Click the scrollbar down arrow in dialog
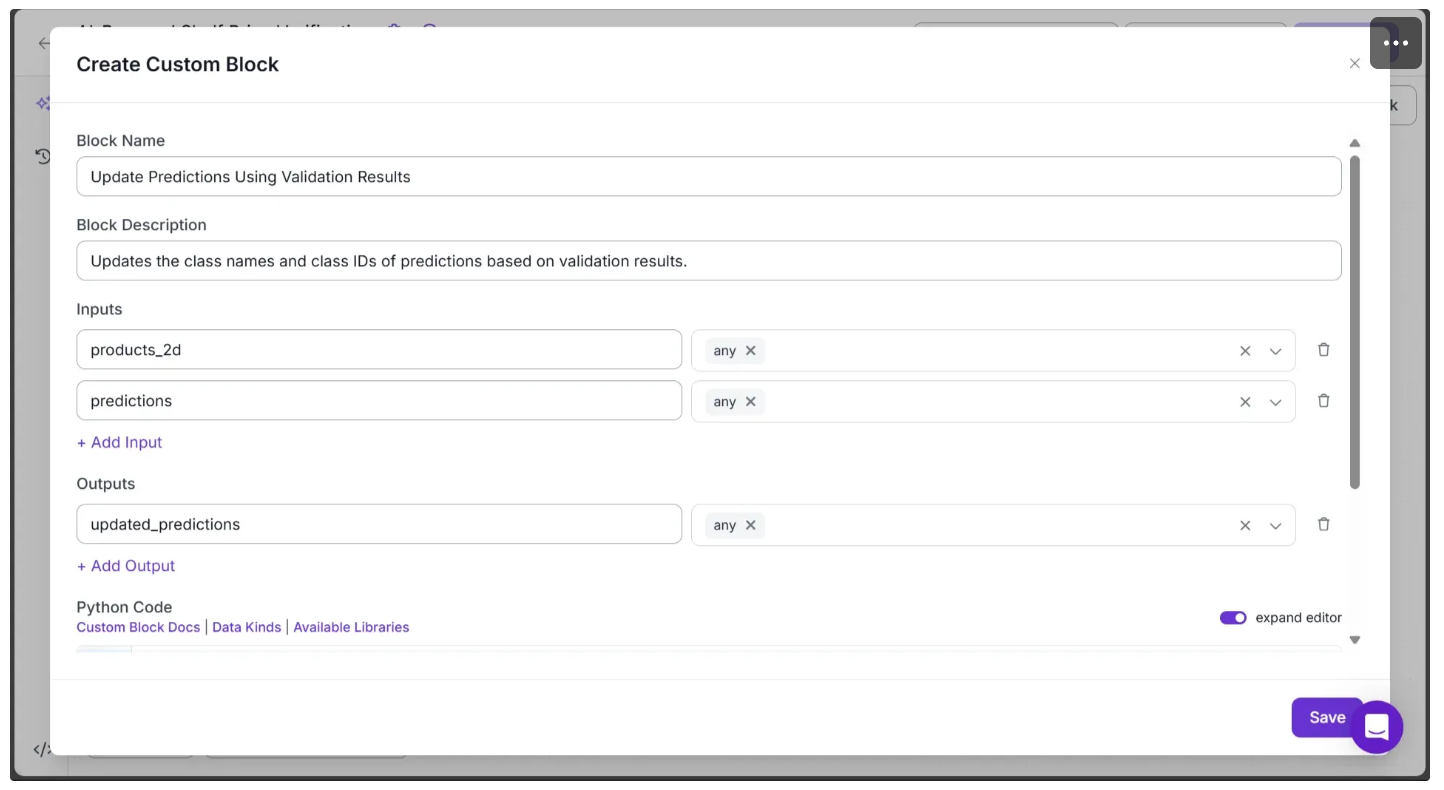Image resolution: width=1444 pixels, height=790 pixels. coord(1355,640)
